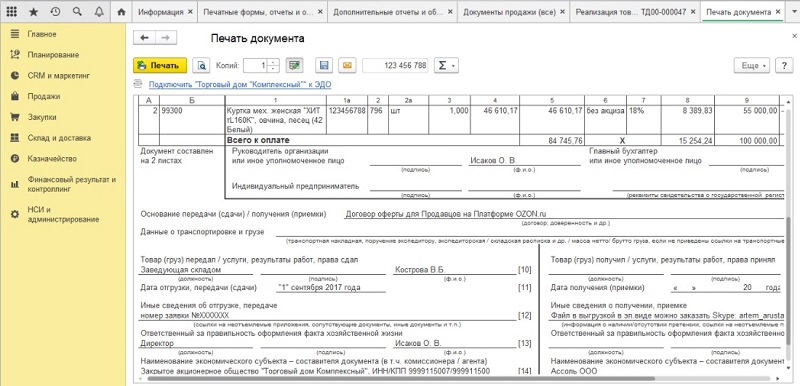800x386 pixels.
Task: Switch to Печатные формы, отчеты tab
Action: tap(258, 12)
